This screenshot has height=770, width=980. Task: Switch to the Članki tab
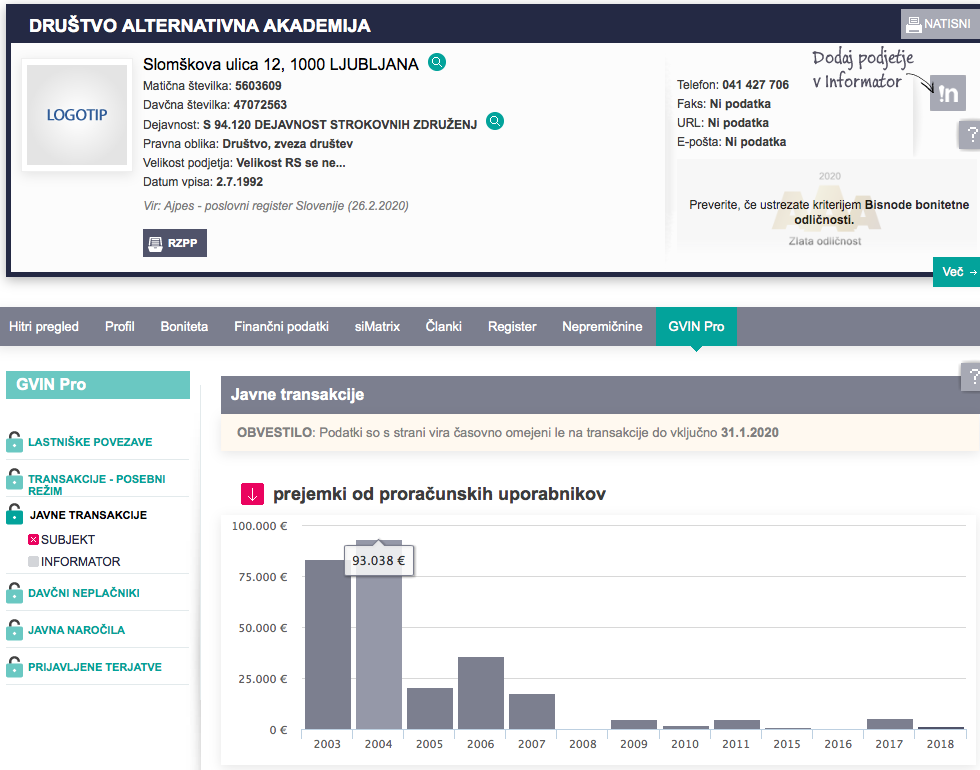click(444, 326)
